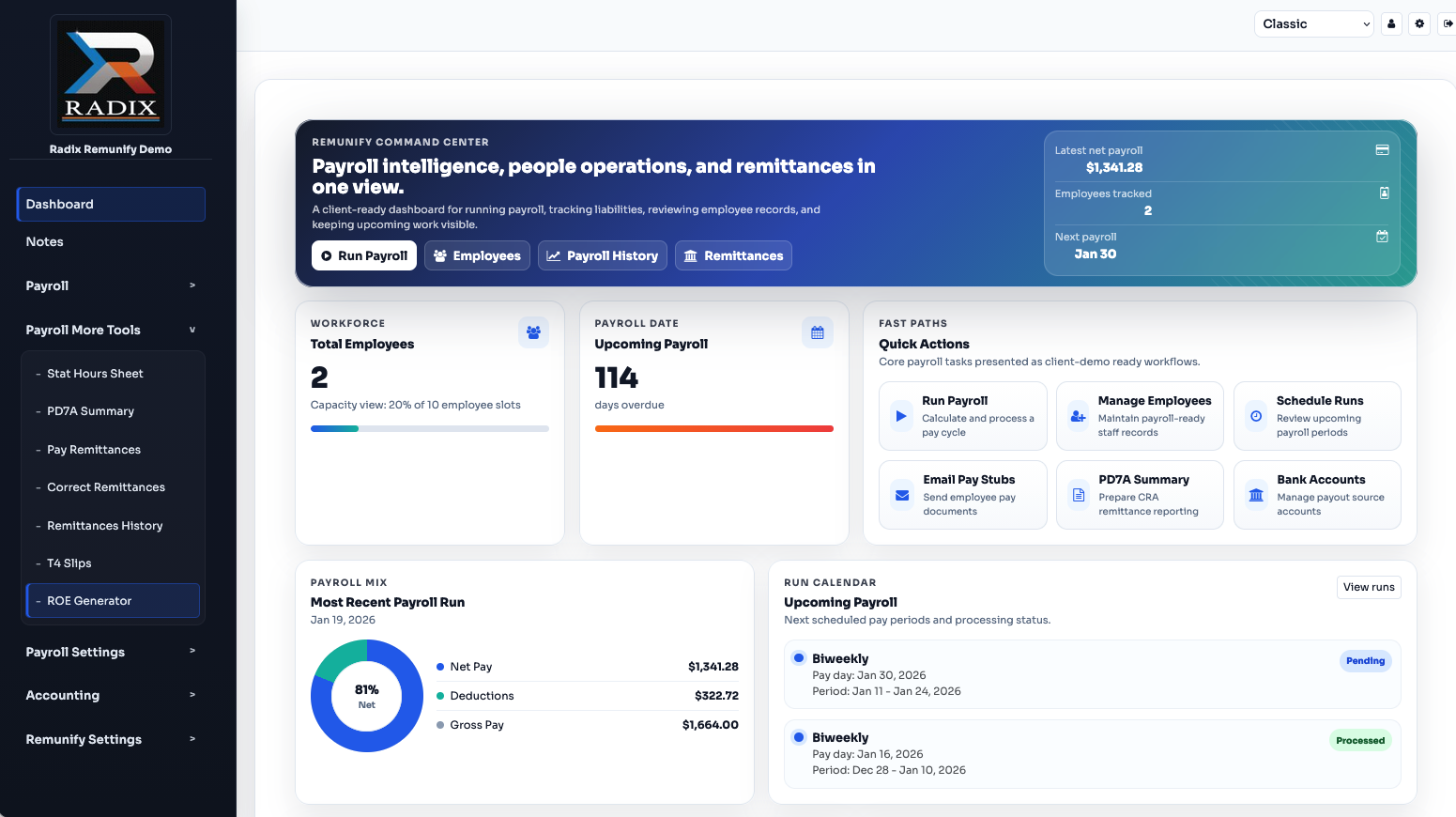The image size is (1456, 817).
Task: Open Pay Remittances in sidebar
Action: point(113,450)
